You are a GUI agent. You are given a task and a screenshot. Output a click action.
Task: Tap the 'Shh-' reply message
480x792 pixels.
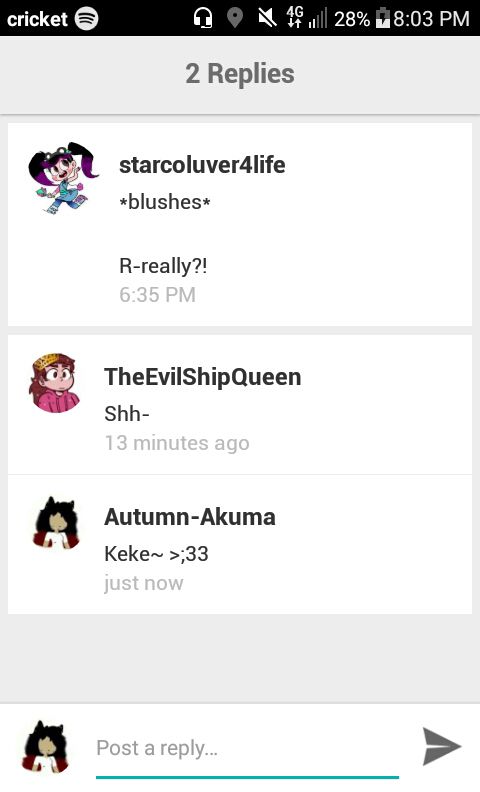pyautogui.click(x=127, y=414)
